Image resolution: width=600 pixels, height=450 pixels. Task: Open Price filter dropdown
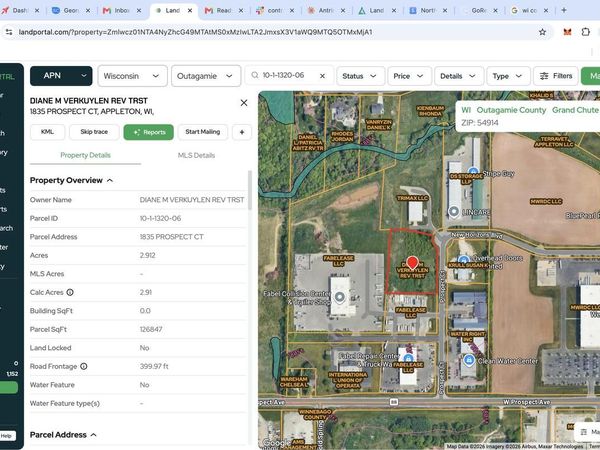click(409, 76)
